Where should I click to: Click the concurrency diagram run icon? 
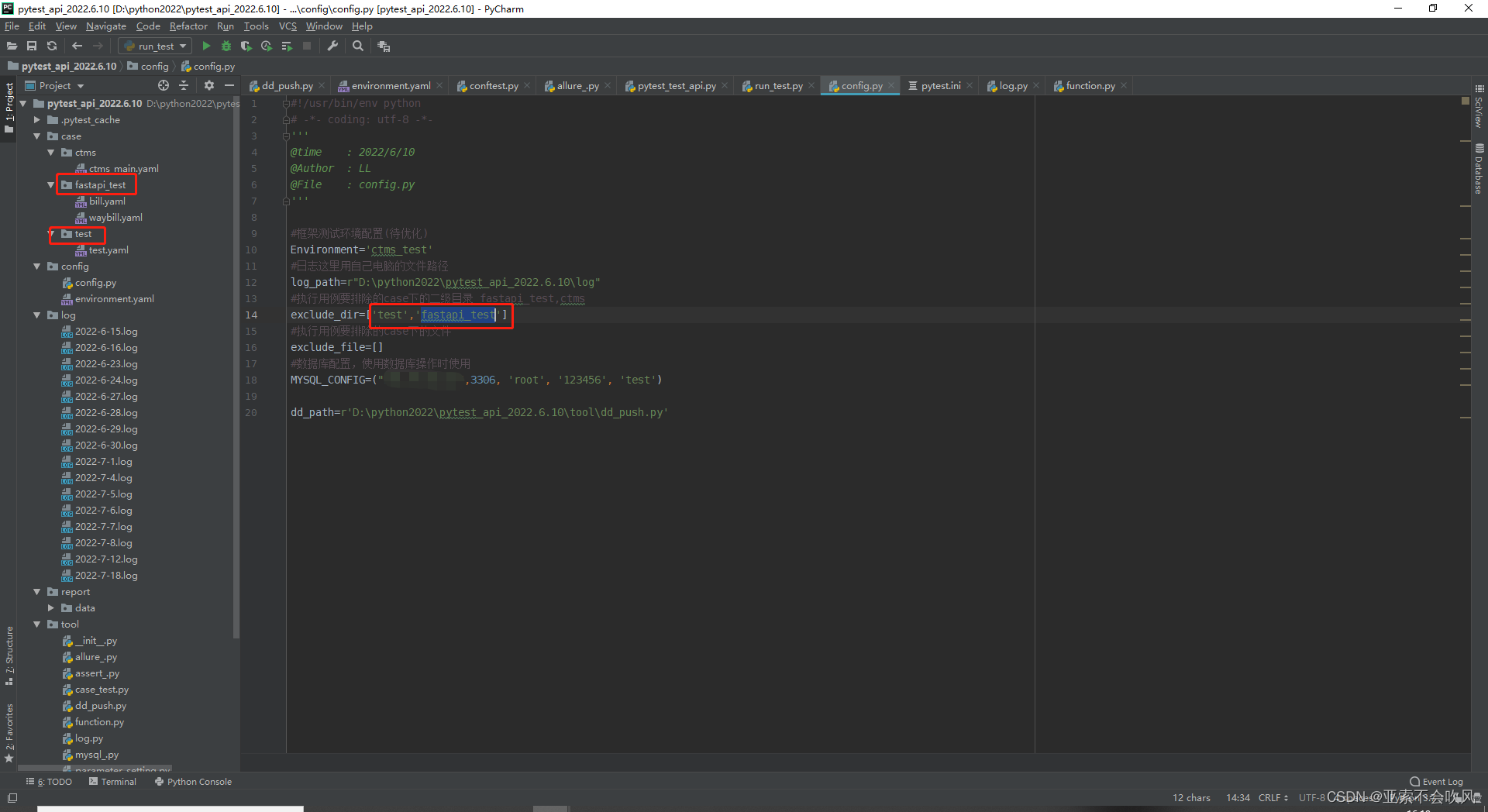coord(287,46)
